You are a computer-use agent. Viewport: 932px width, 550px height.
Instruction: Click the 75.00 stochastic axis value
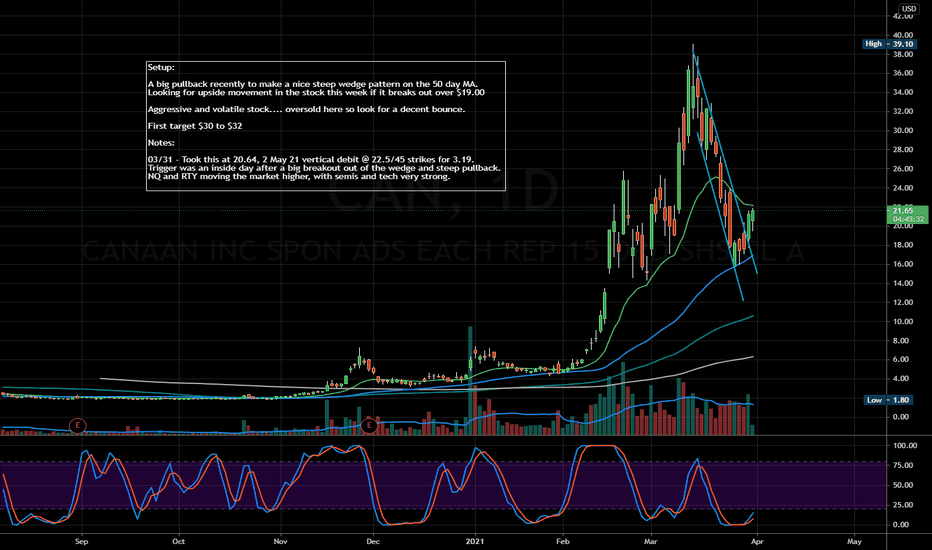[903, 466]
